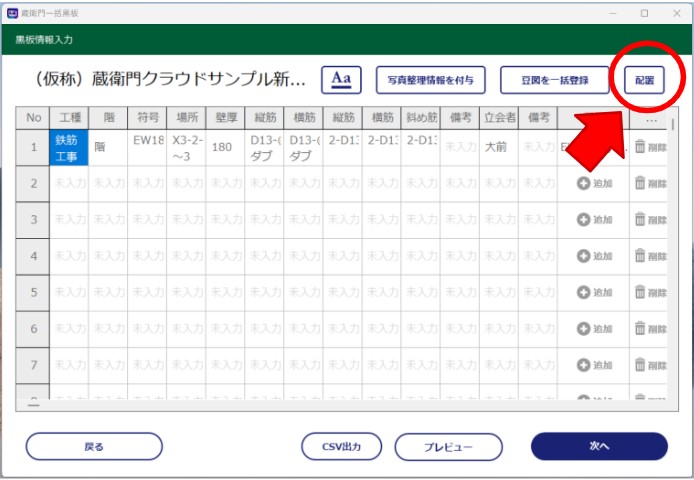Select row number 1 header

pyautogui.click(x=33, y=147)
